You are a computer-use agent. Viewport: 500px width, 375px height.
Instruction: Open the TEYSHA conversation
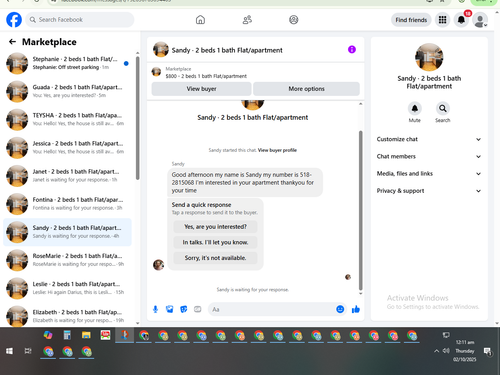[x=67, y=119]
